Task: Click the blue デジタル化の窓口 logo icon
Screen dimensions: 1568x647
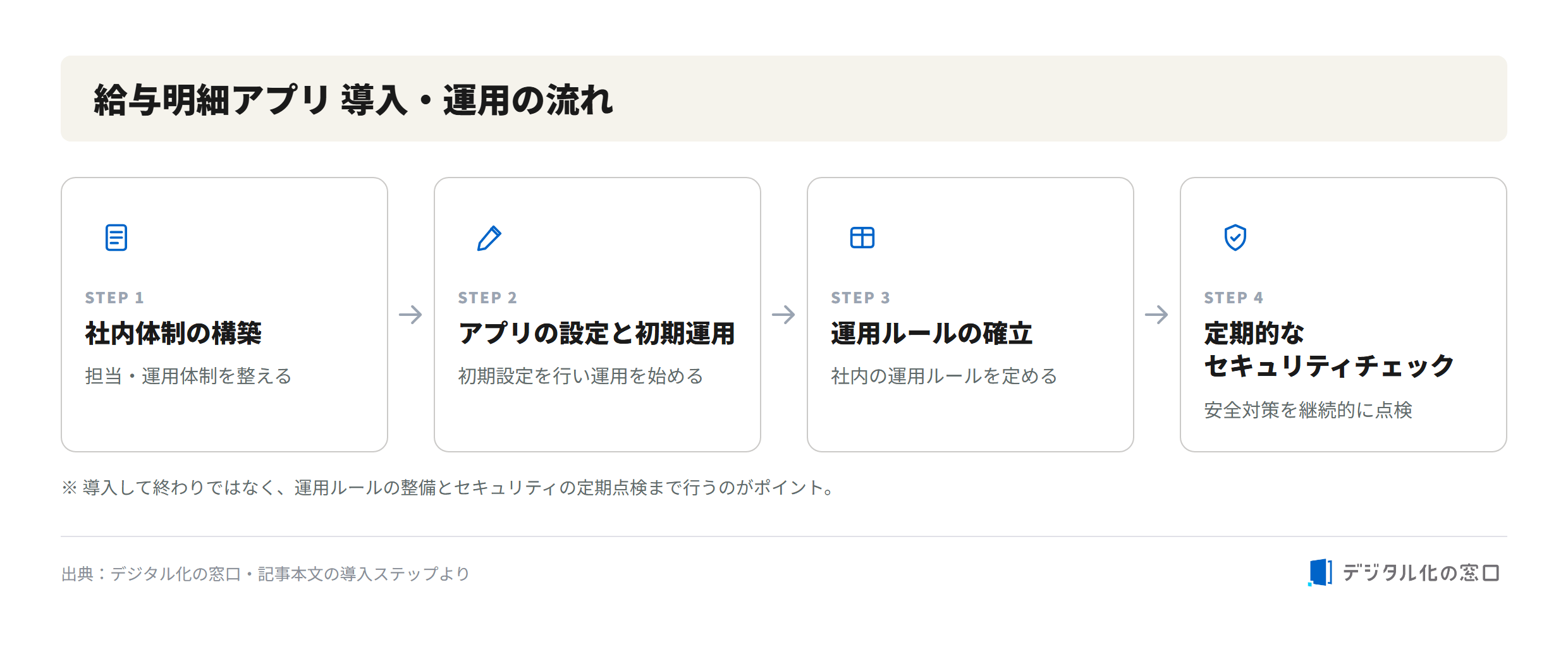Action: pos(1320,572)
